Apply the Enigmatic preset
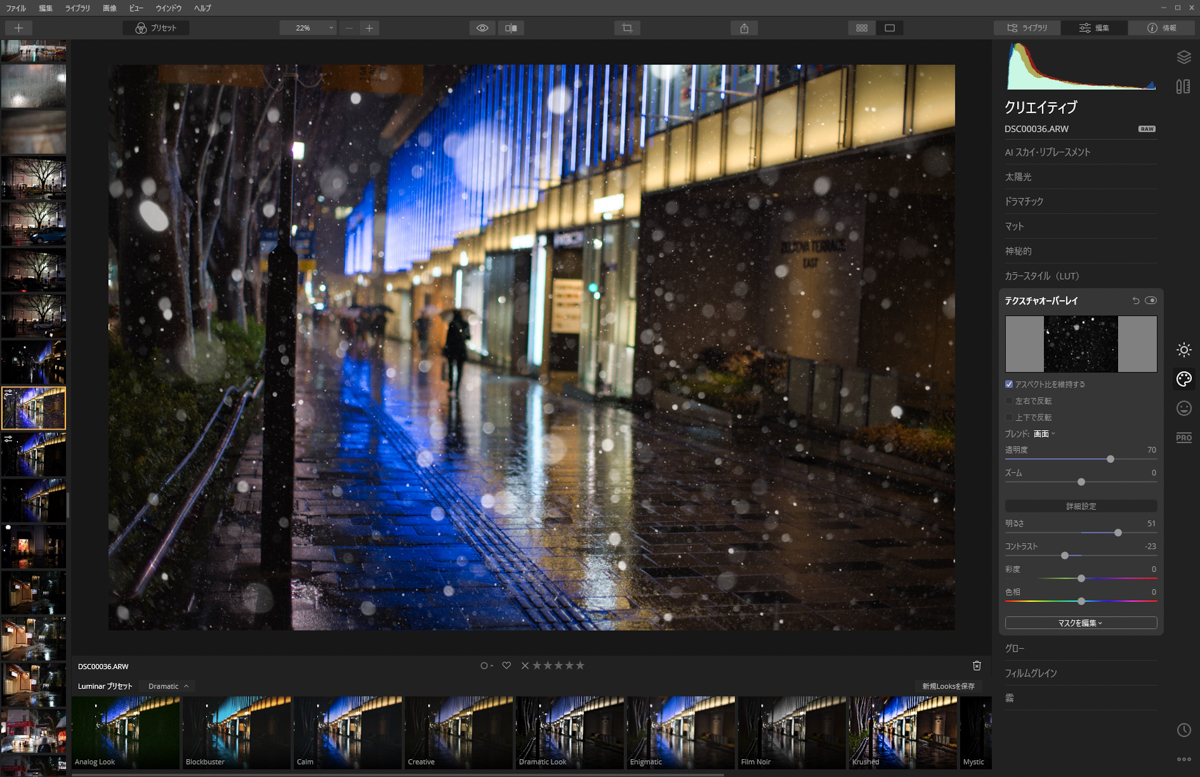This screenshot has width=1200, height=777. point(680,733)
